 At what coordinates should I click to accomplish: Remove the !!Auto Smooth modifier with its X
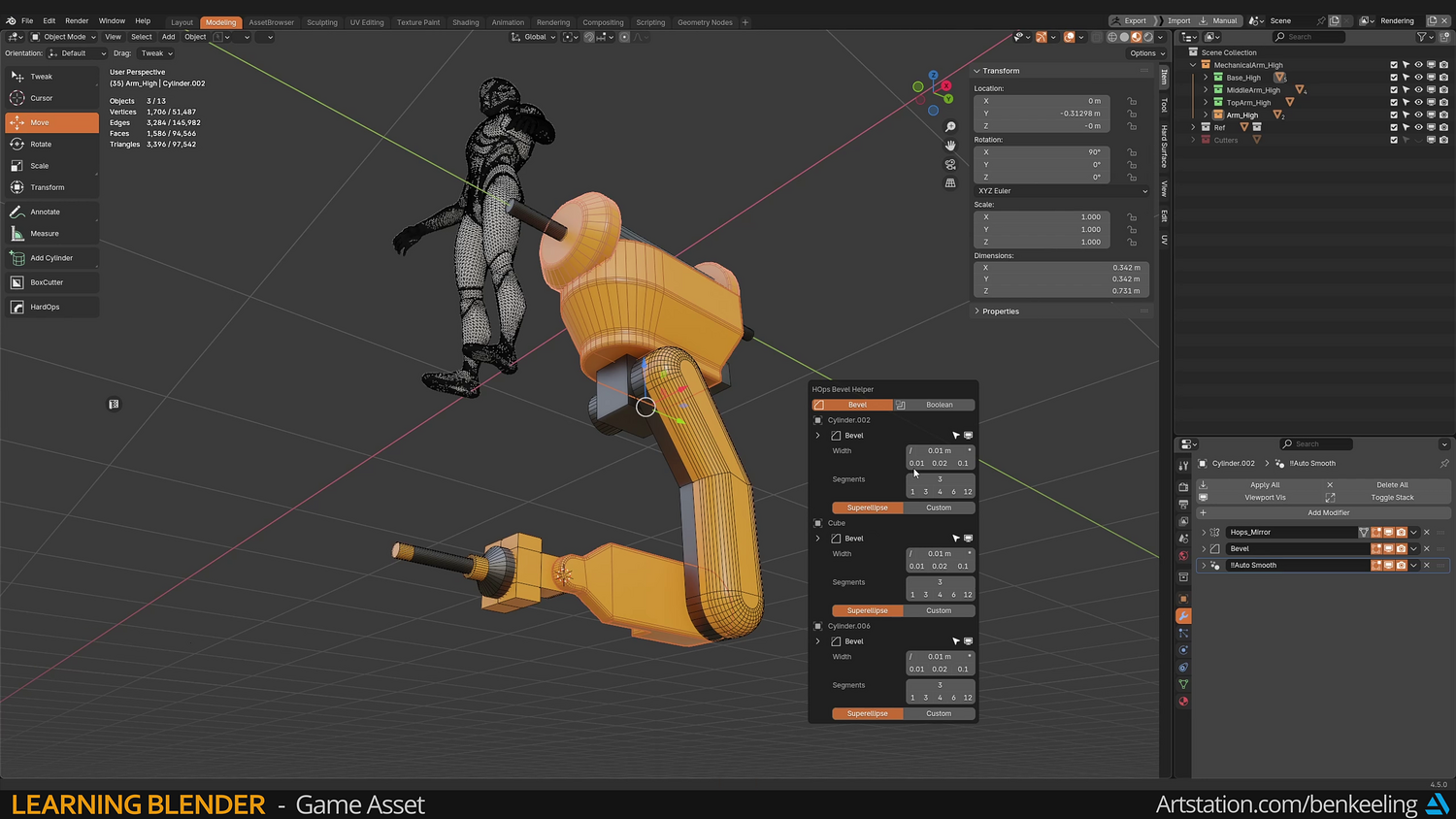[1426, 566]
